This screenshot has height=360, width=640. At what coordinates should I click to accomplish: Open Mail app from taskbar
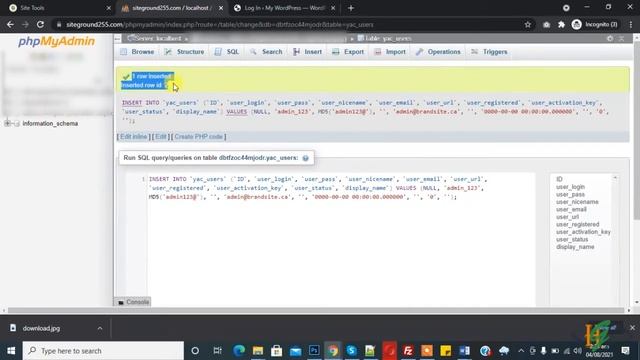296,351
